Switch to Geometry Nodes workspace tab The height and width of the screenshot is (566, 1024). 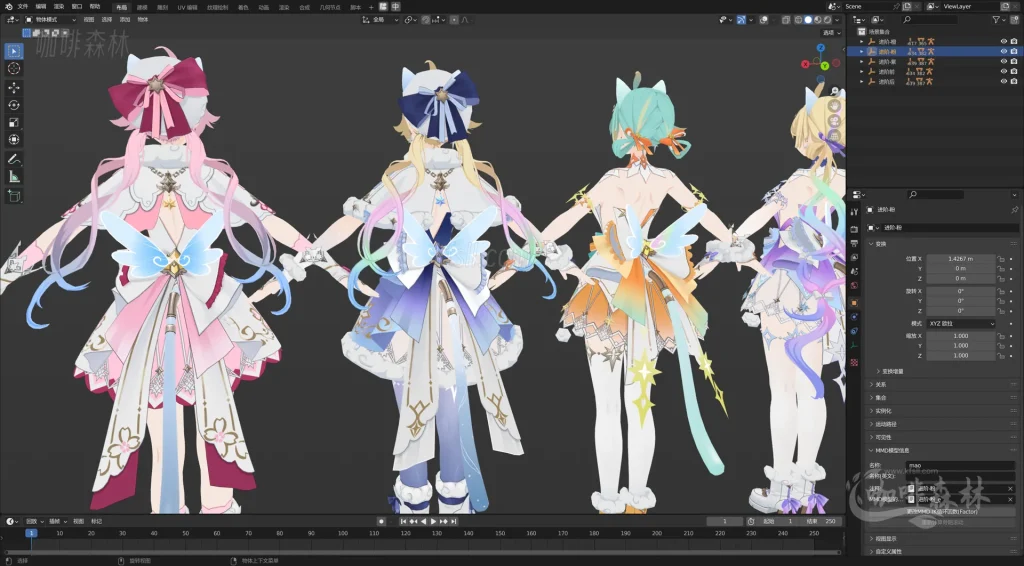(x=330, y=7)
